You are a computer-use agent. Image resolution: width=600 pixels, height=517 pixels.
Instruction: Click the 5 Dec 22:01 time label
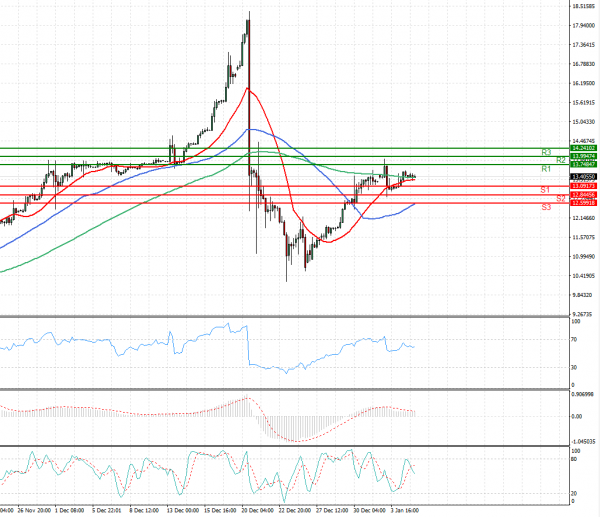coord(106,510)
